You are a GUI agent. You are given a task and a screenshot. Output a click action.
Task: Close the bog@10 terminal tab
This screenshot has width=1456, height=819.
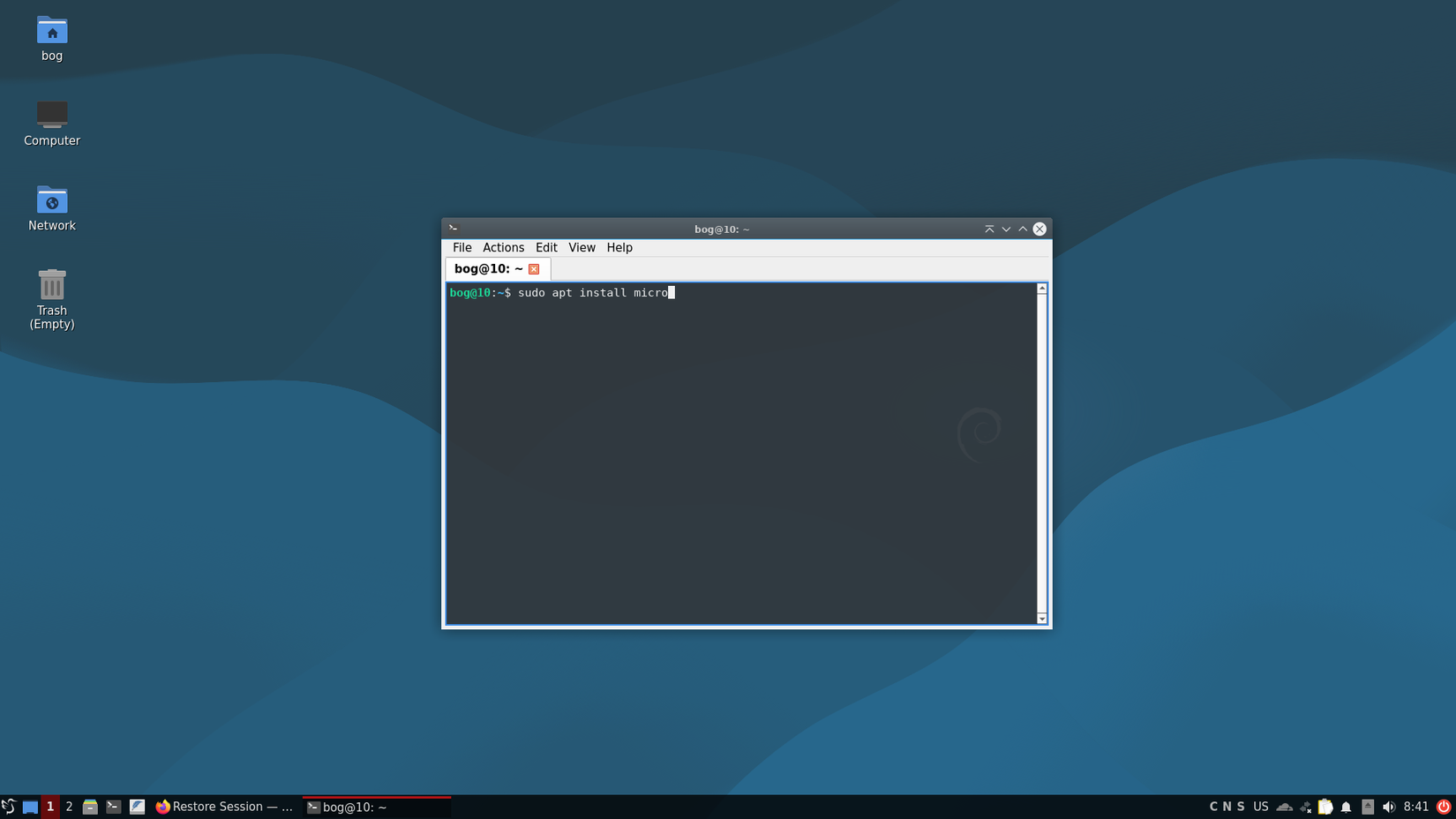click(534, 269)
